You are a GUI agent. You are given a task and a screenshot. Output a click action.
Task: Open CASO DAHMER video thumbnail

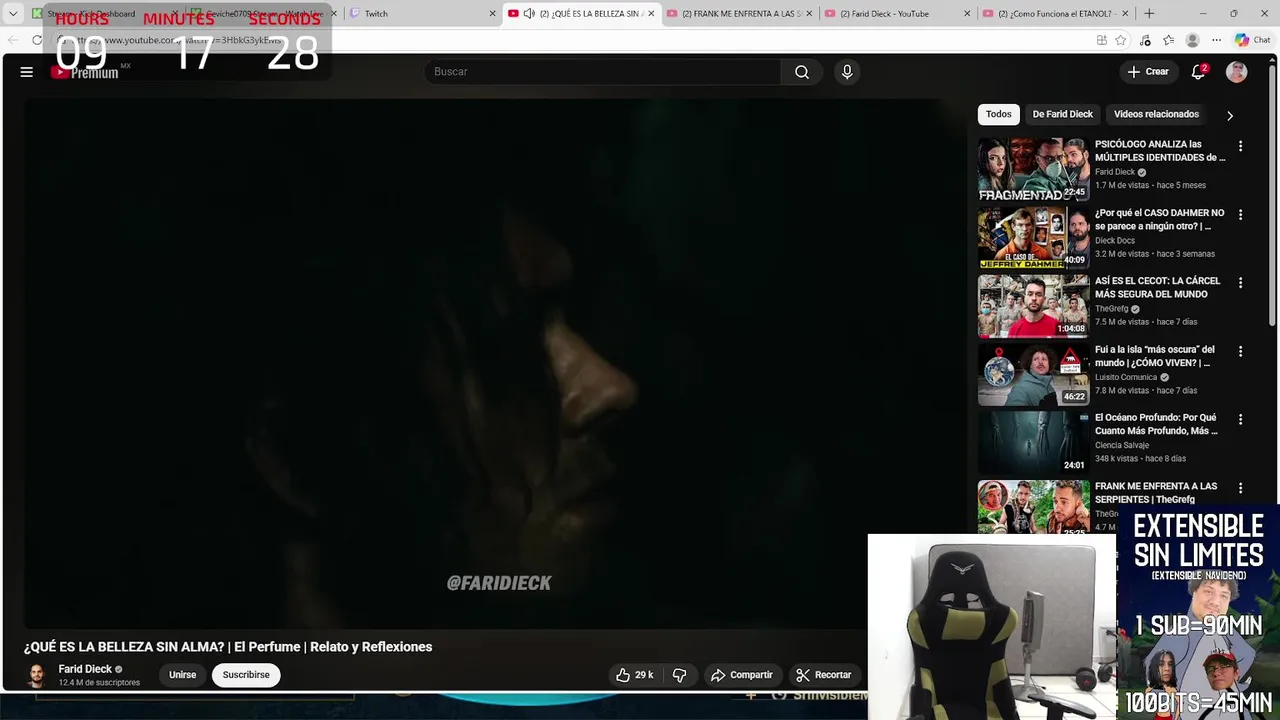1033,237
